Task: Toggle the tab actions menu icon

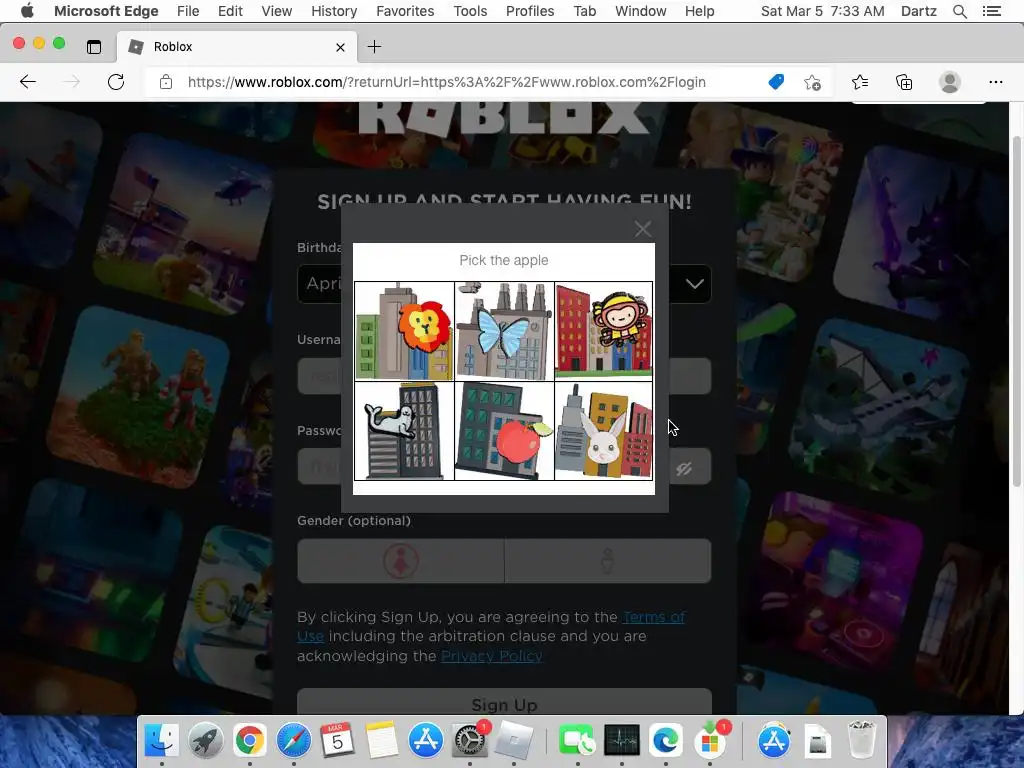Action: (94, 47)
